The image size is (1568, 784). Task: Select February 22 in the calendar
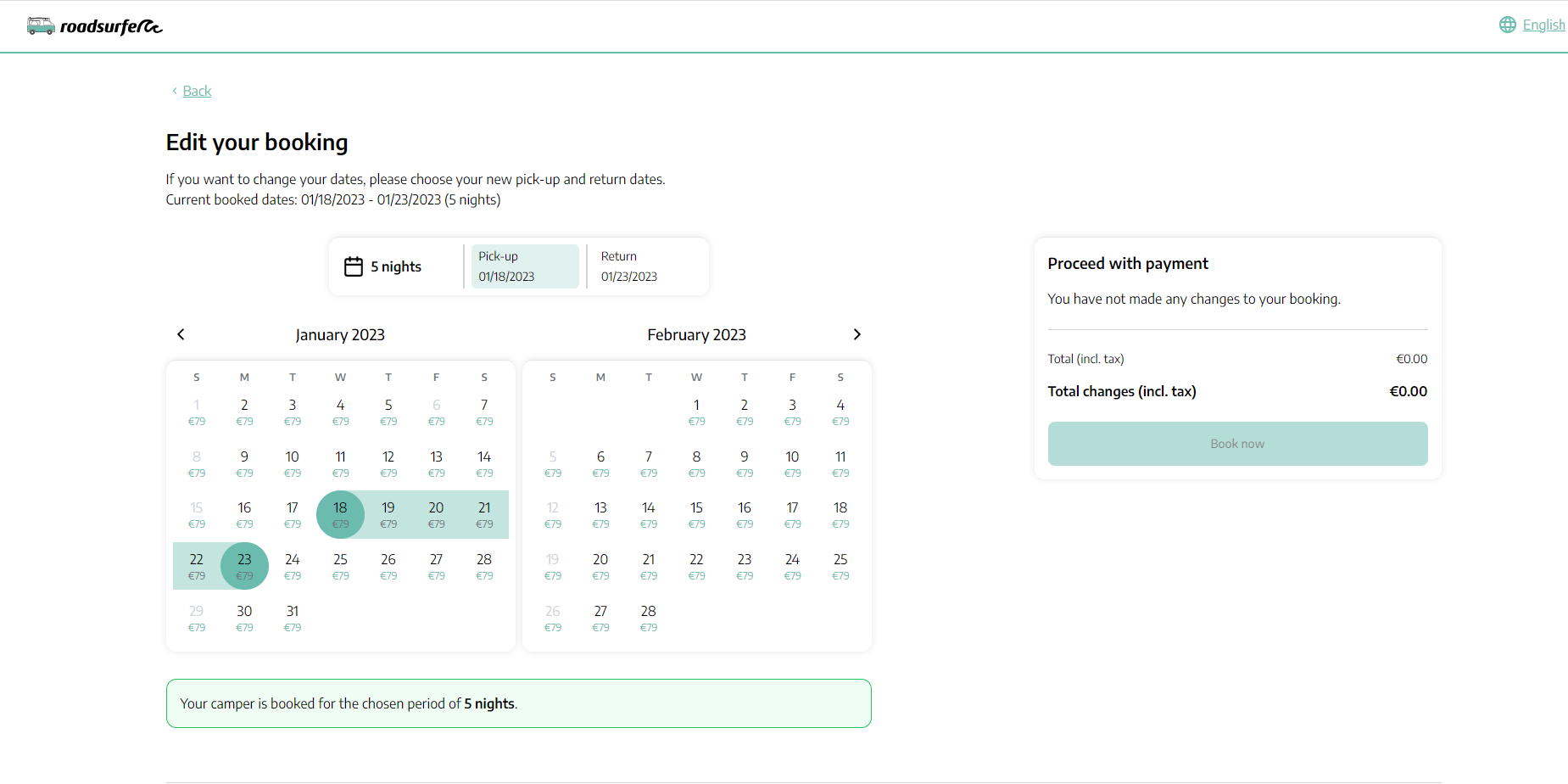[x=696, y=566]
